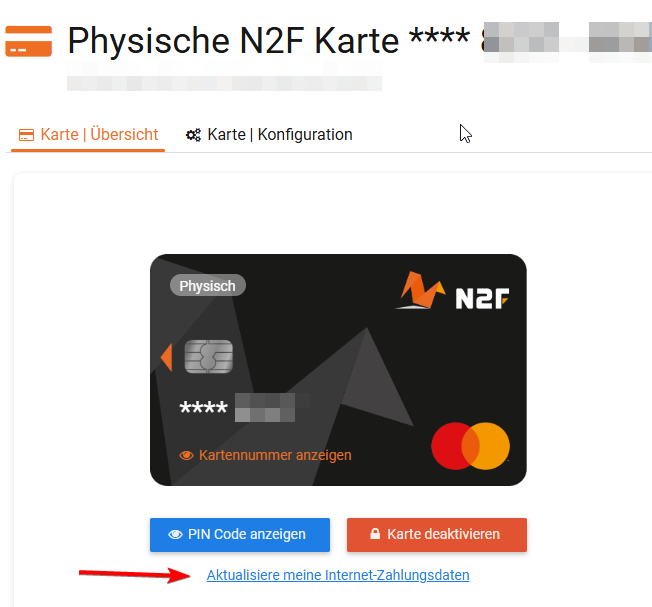Click the eye icon before Kartennummer anzeigen
Screen dimensions: 652x607
click(186, 455)
